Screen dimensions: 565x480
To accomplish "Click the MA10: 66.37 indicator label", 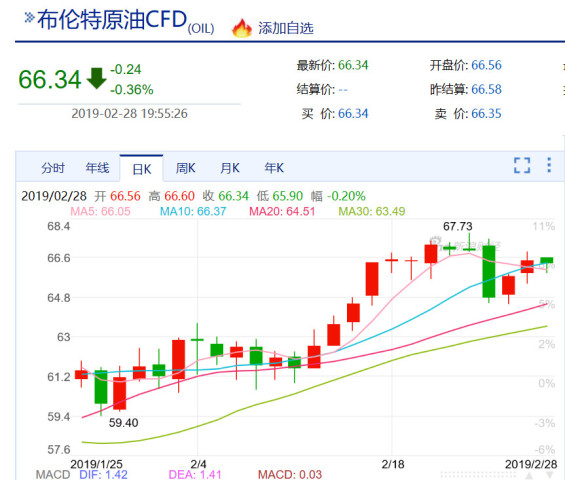I will point(193,211).
